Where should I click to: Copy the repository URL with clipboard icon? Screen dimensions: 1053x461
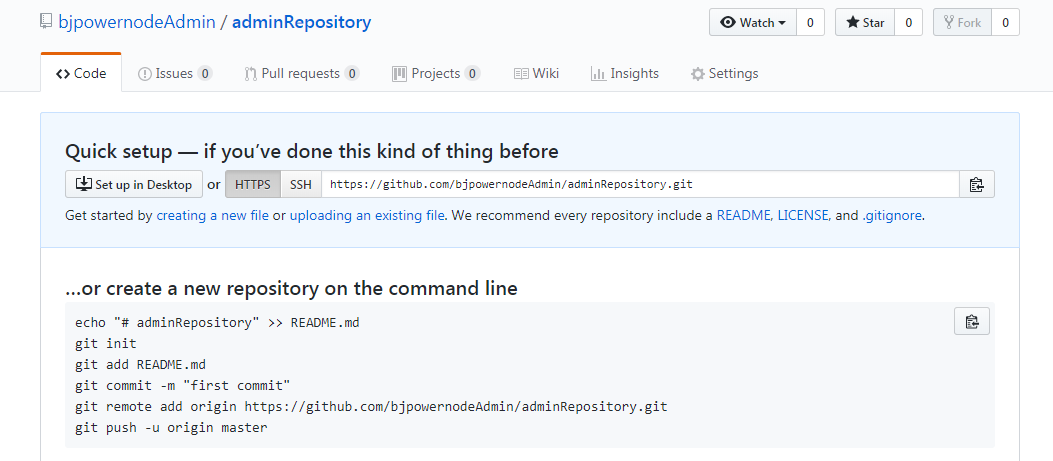[976, 184]
